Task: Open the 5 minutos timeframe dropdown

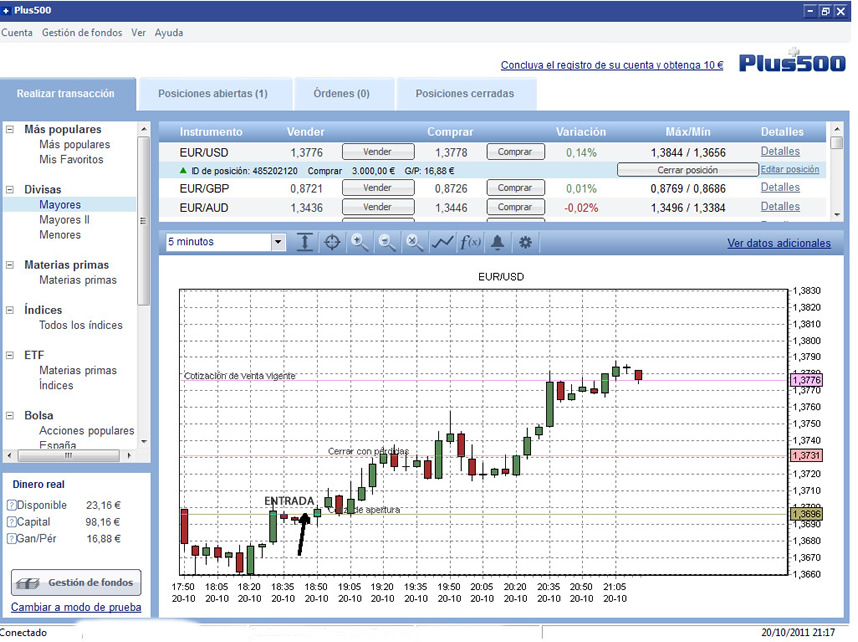Action: (278, 242)
